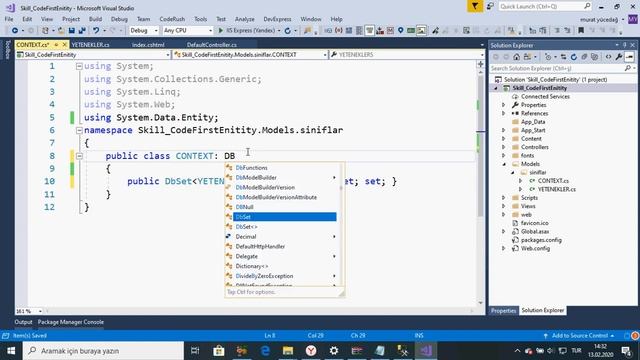
Task: Open the Output window tab
Action: 23,322
